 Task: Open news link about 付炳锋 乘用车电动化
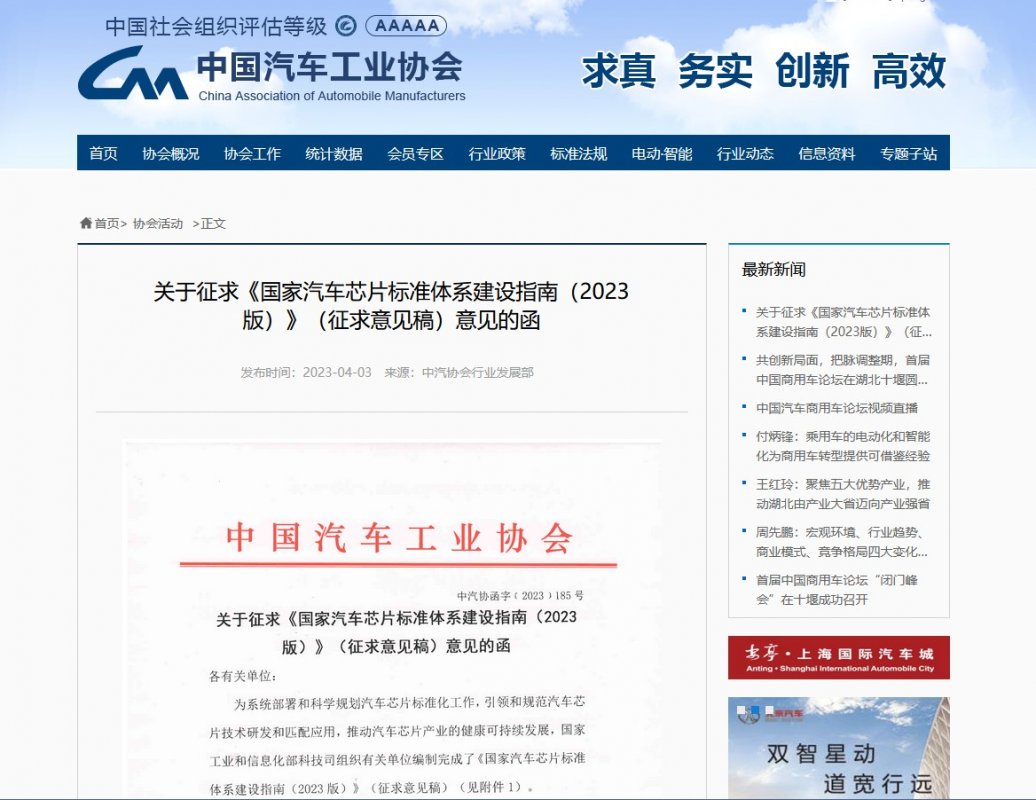pos(842,446)
